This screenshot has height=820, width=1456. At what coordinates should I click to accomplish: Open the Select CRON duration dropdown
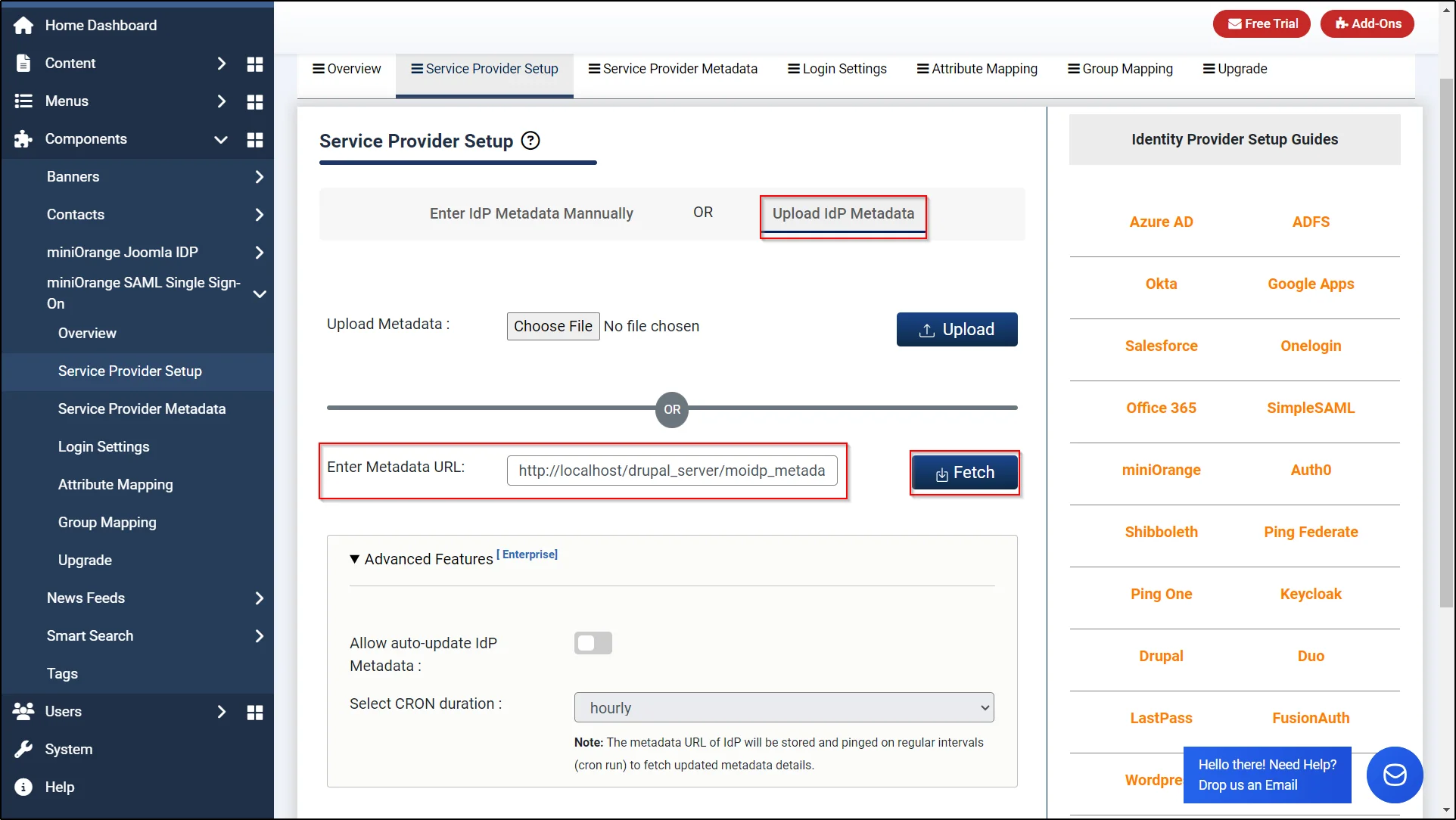784,707
